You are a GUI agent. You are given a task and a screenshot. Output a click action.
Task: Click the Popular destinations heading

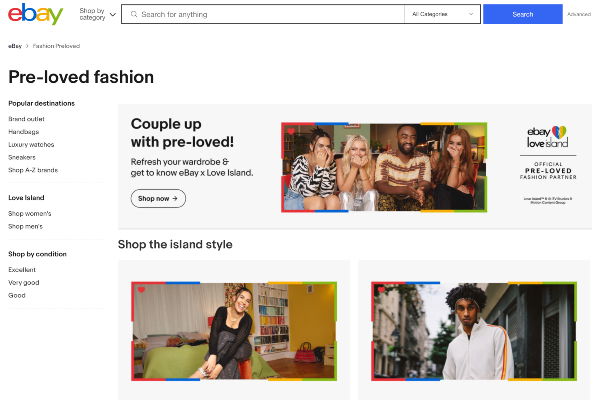pos(42,103)
